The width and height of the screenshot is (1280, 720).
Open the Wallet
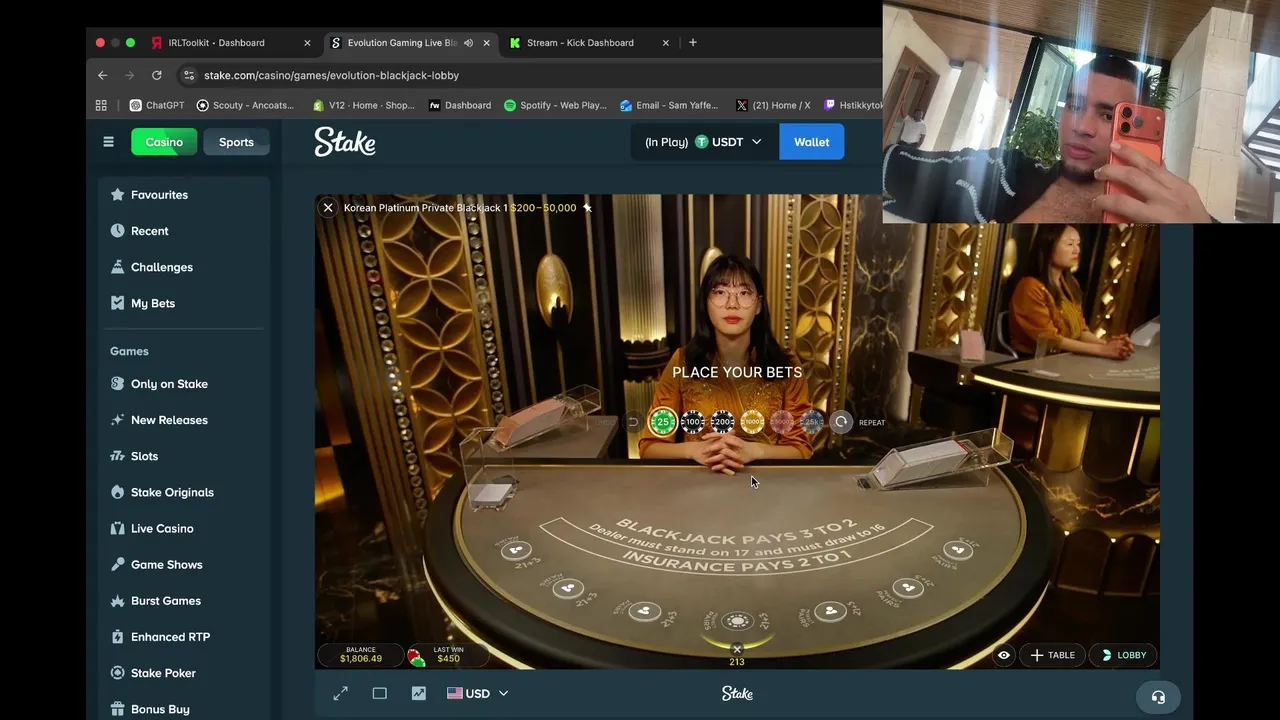pyautogui.click(x=811, y=142)
